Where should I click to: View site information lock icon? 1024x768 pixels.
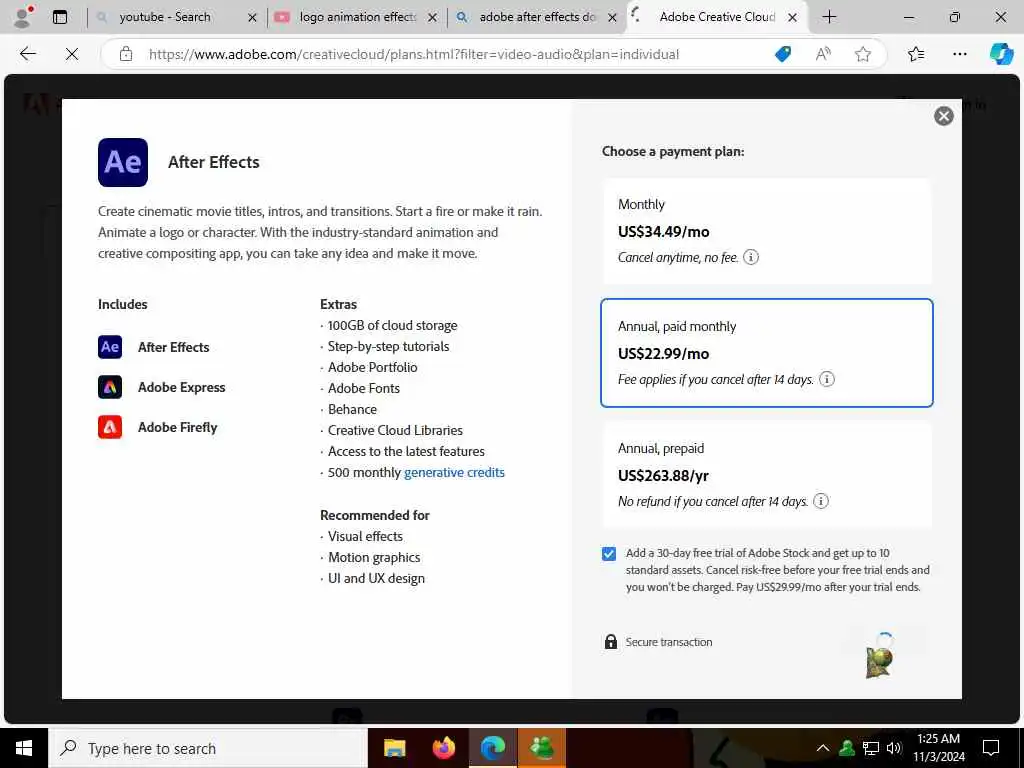point(126,54)
